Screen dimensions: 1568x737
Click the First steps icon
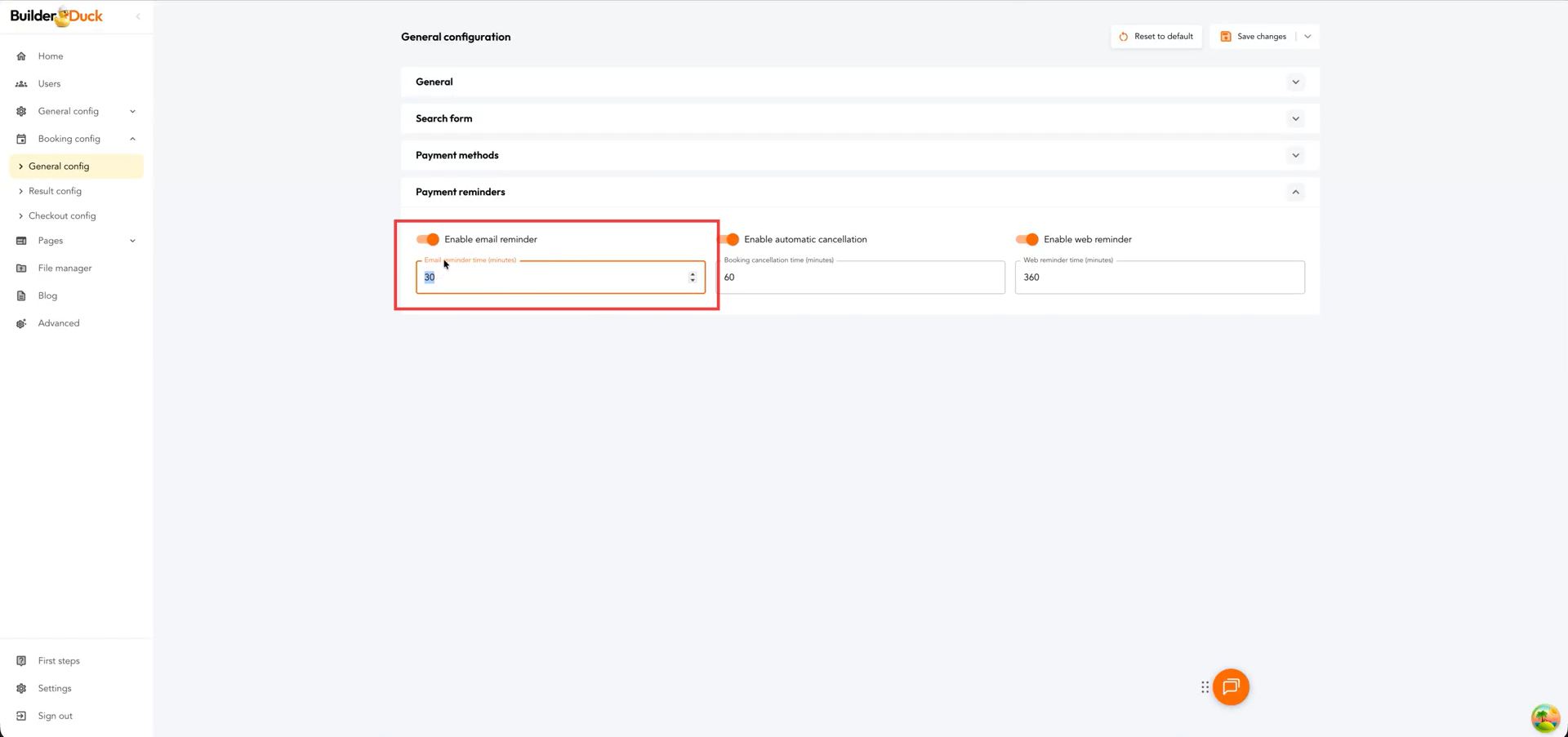21,661
